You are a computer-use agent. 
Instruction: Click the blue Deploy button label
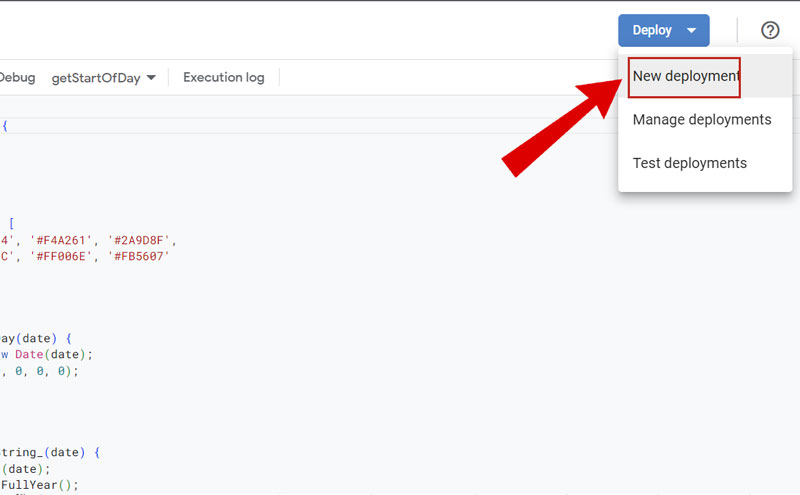pyautogui.click(x=652, y=30)
